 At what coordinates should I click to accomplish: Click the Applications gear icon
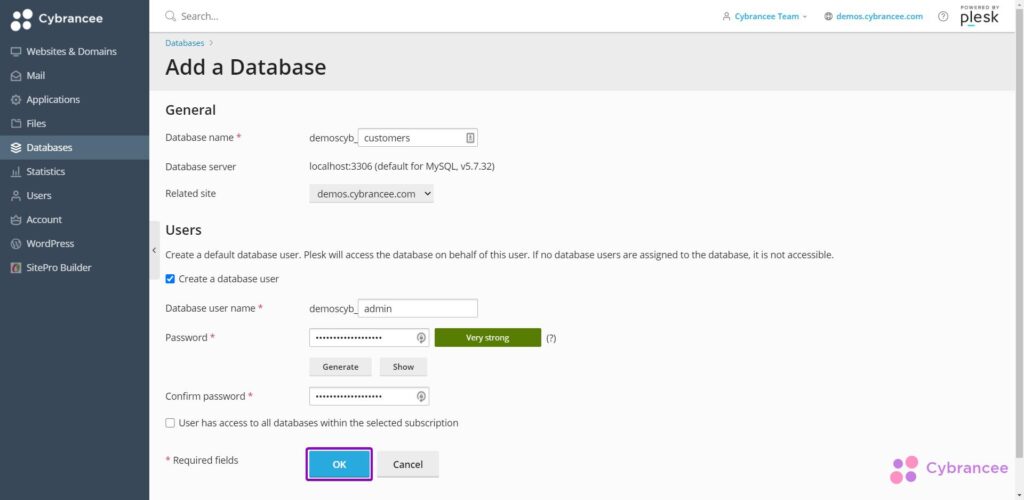pos(16,100)
